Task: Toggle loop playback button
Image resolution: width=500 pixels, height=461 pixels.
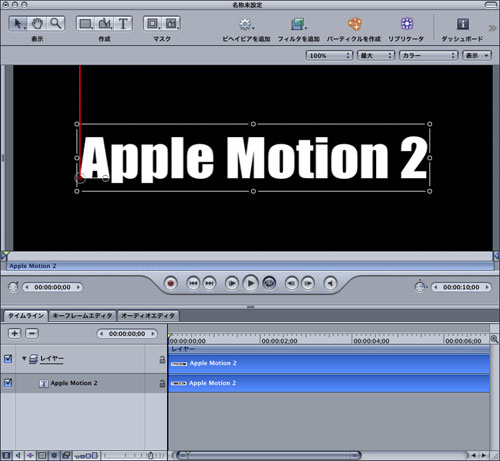Action: (269, 283)
